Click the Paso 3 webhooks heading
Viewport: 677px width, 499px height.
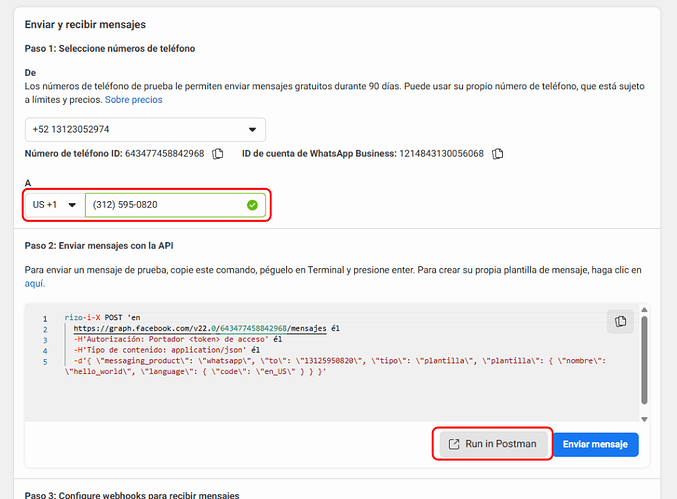pos(132,495)
